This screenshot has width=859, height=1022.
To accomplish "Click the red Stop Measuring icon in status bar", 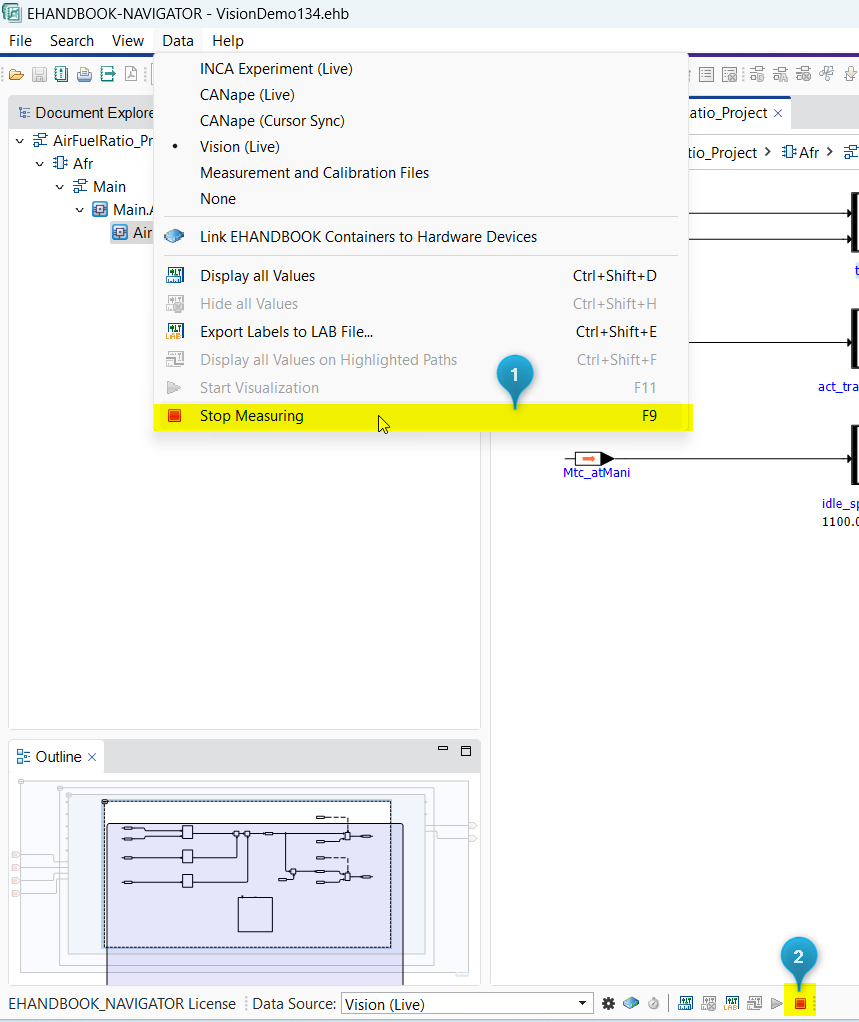I will click(x=800, y=1003).
